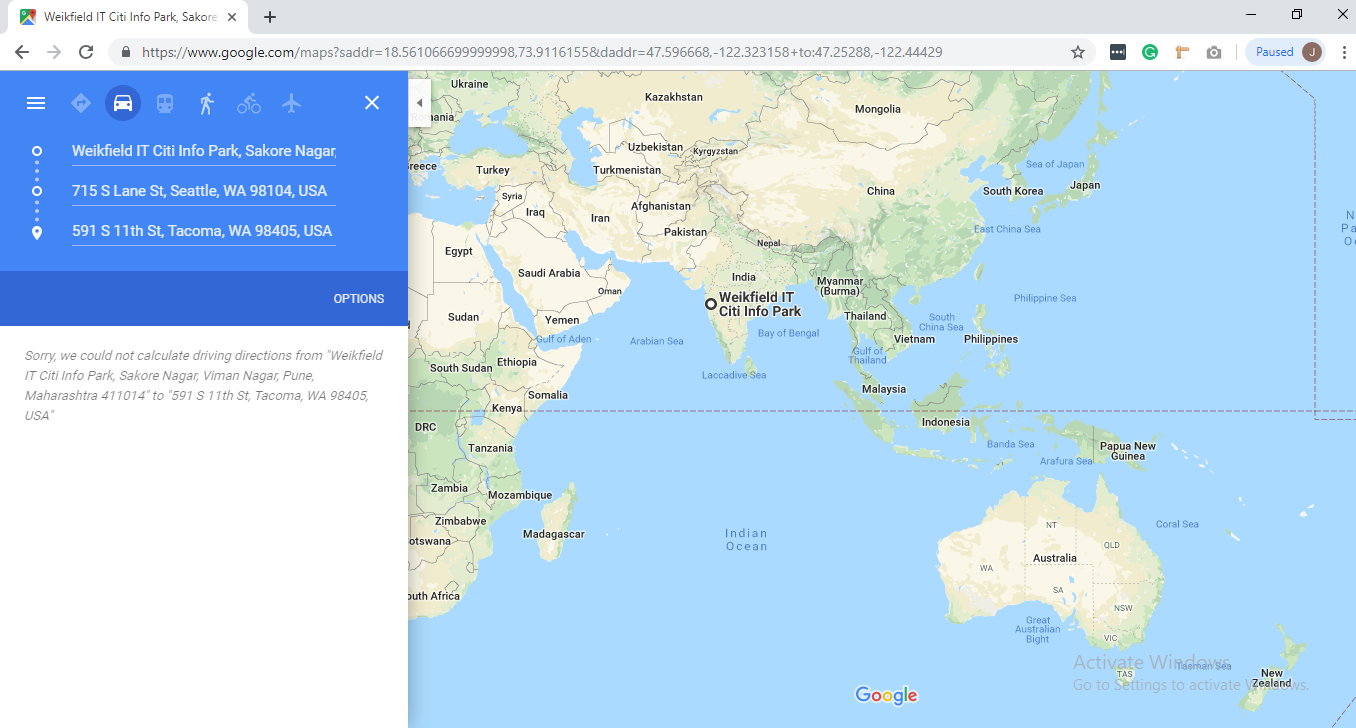The width and height of the screenshot is (1356, 728).
Task: Click the browser Back arrow
Action: [x=22, y=52]
